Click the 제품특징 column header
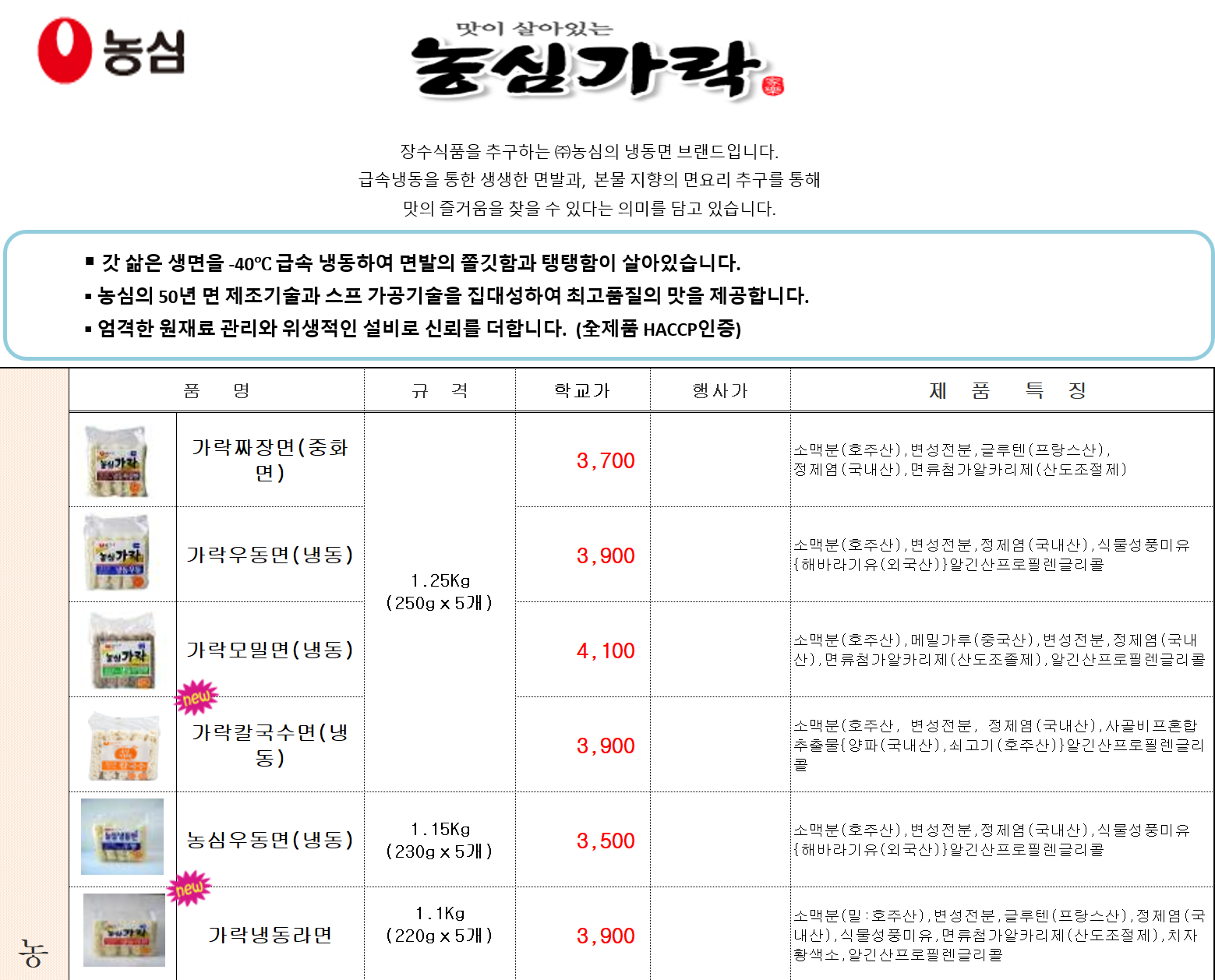The height and width of the screenshot is (980, 1215). pos(1006,390)
